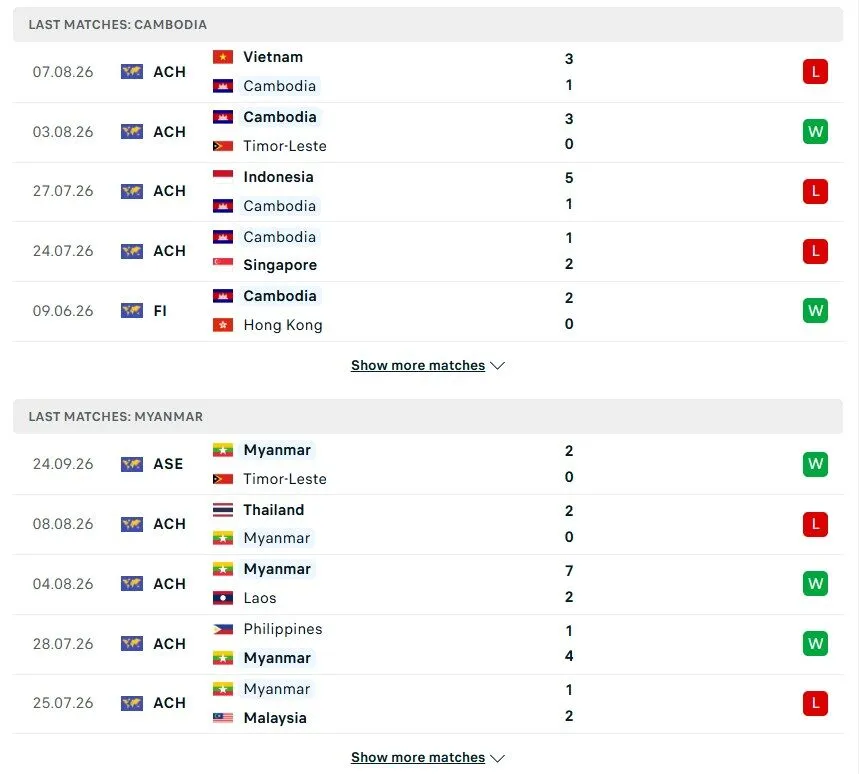Click the world map icon beside FI
This screenshot has height=774, width=859.
point(131,311)
